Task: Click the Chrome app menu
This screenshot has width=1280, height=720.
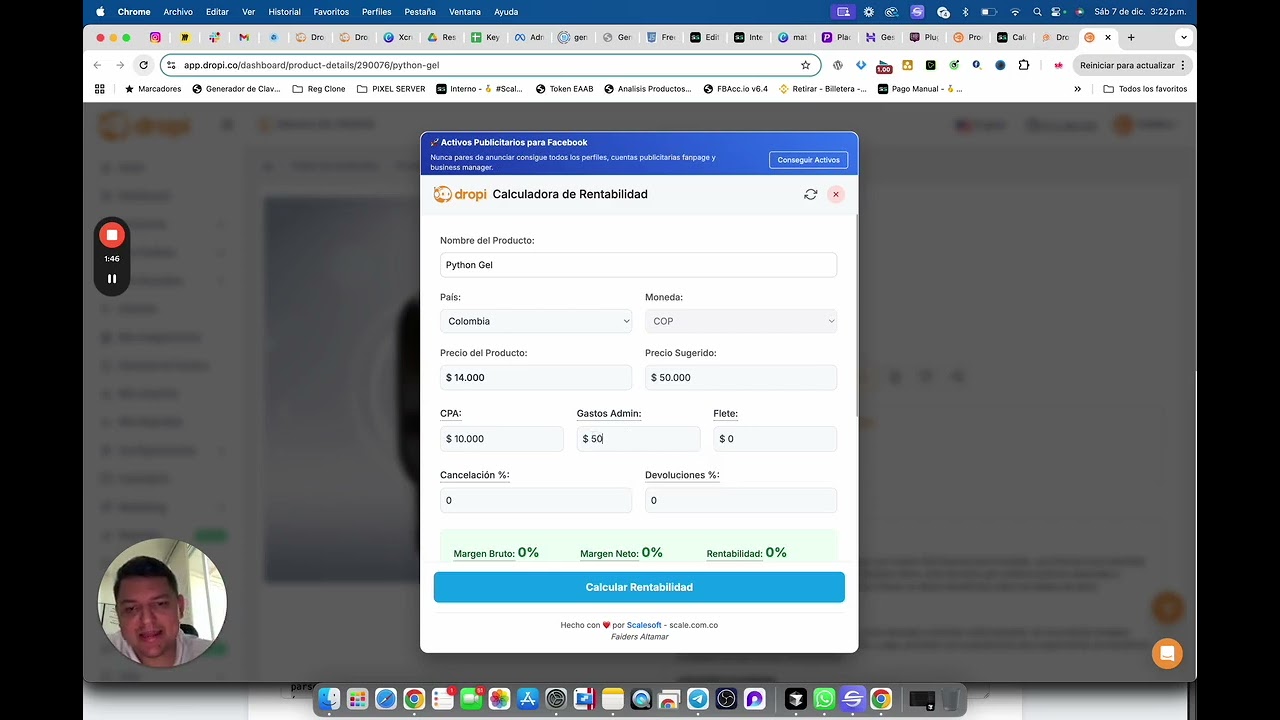Action: point(134,12)
